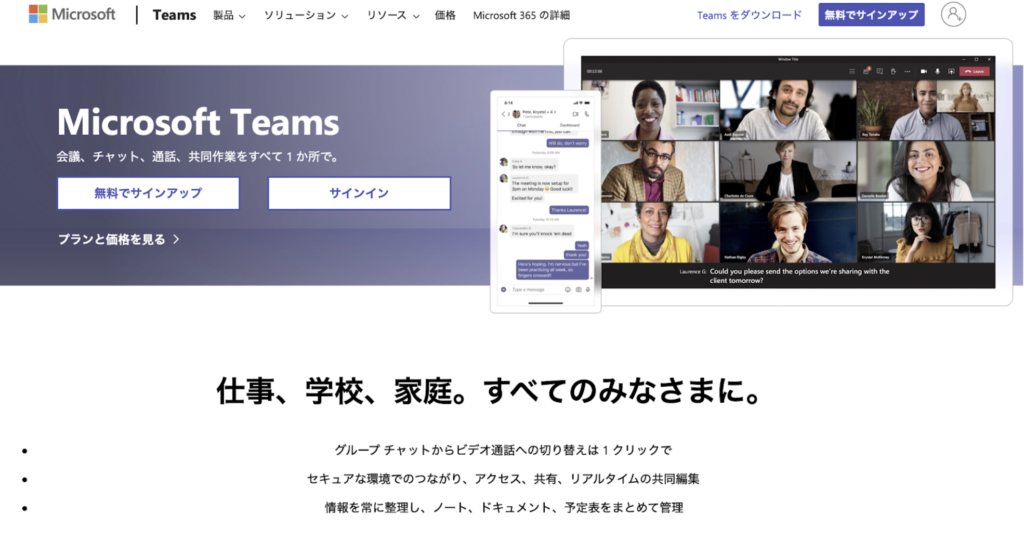This screenshot has height=554, width=1024.
Task: Click hero 無料でサインアップ button
Action: coord(148,193)
